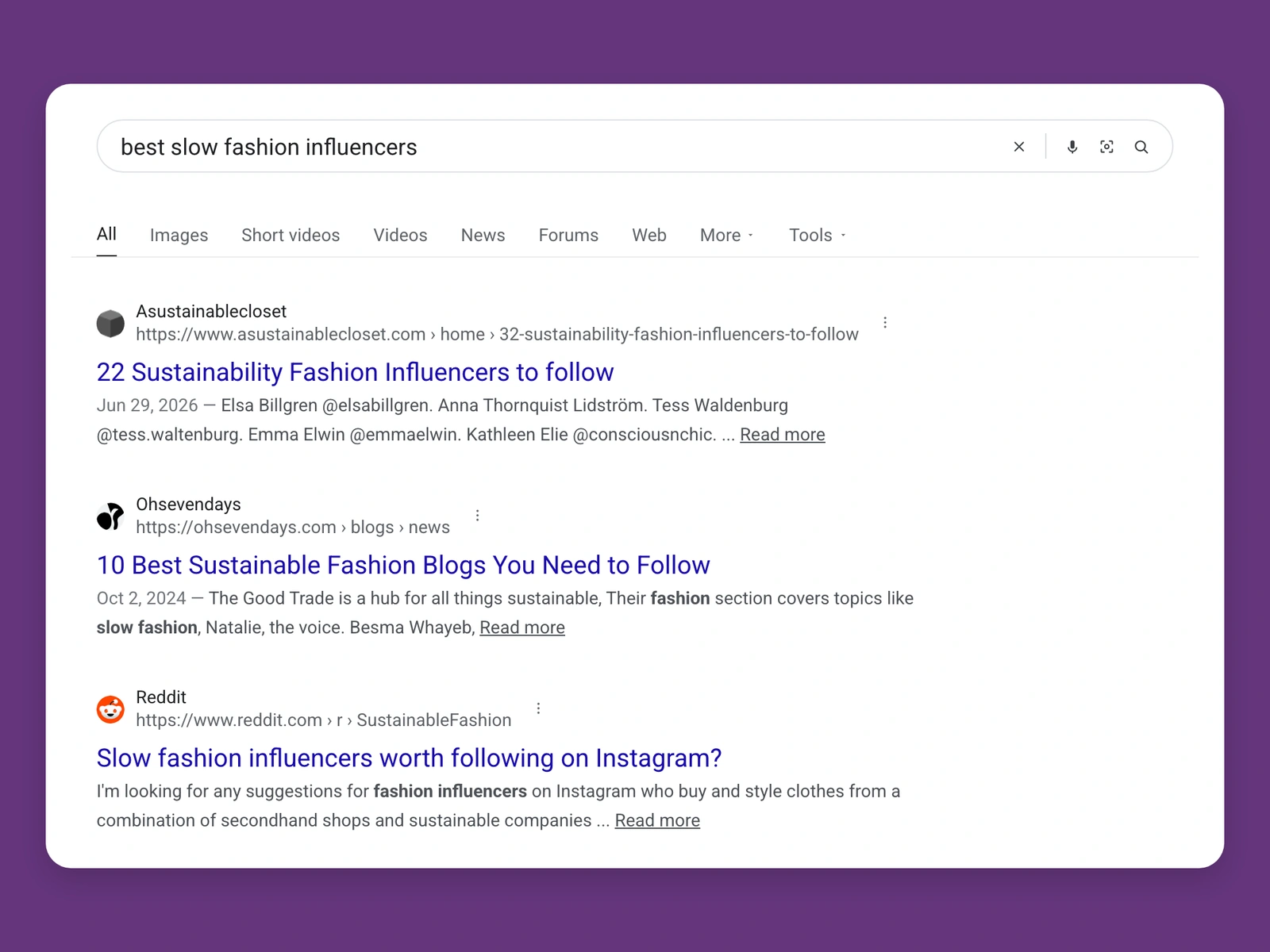
Task: Expand the More dropdown
Action: [x=726, y=235]
